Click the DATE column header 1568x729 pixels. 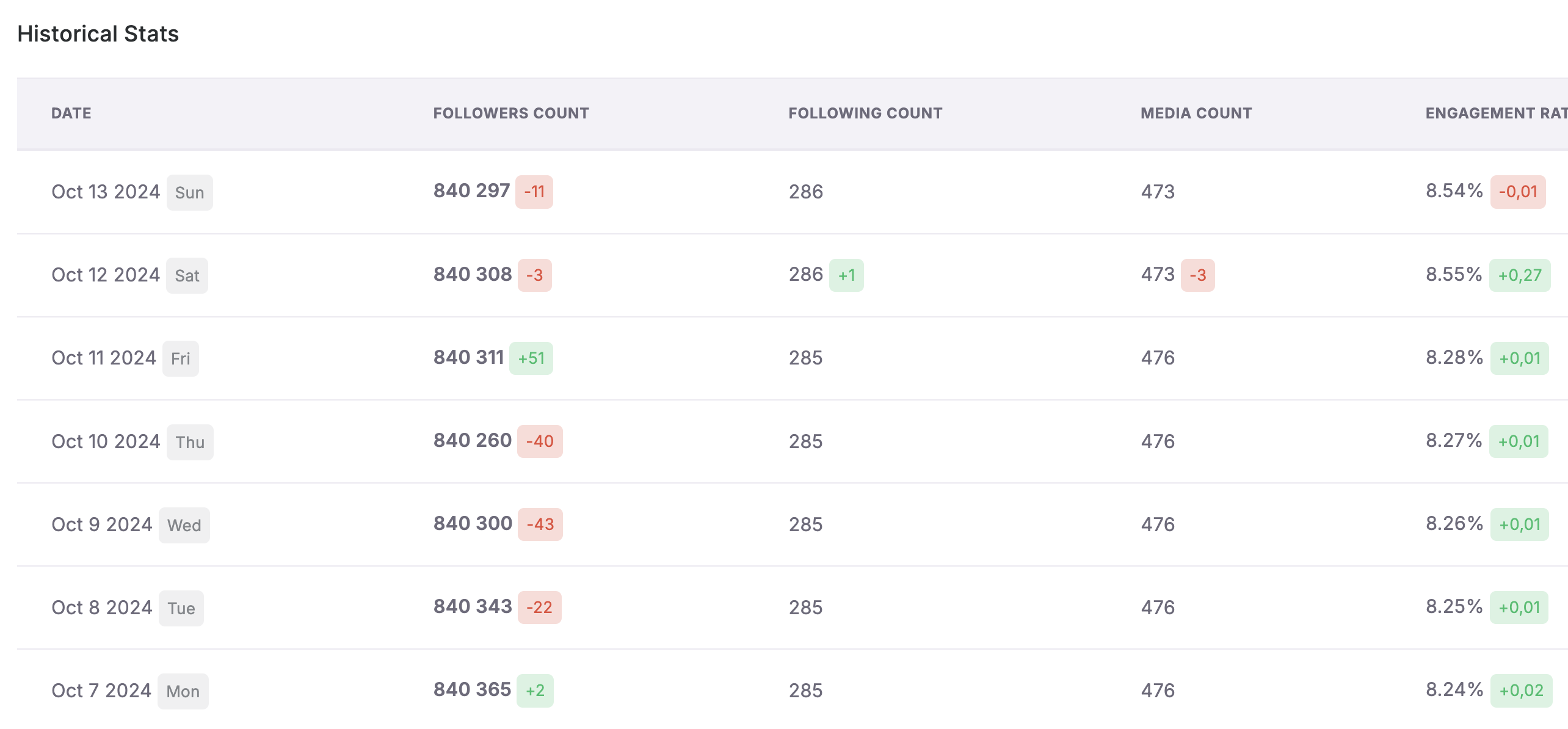(71, 113)
